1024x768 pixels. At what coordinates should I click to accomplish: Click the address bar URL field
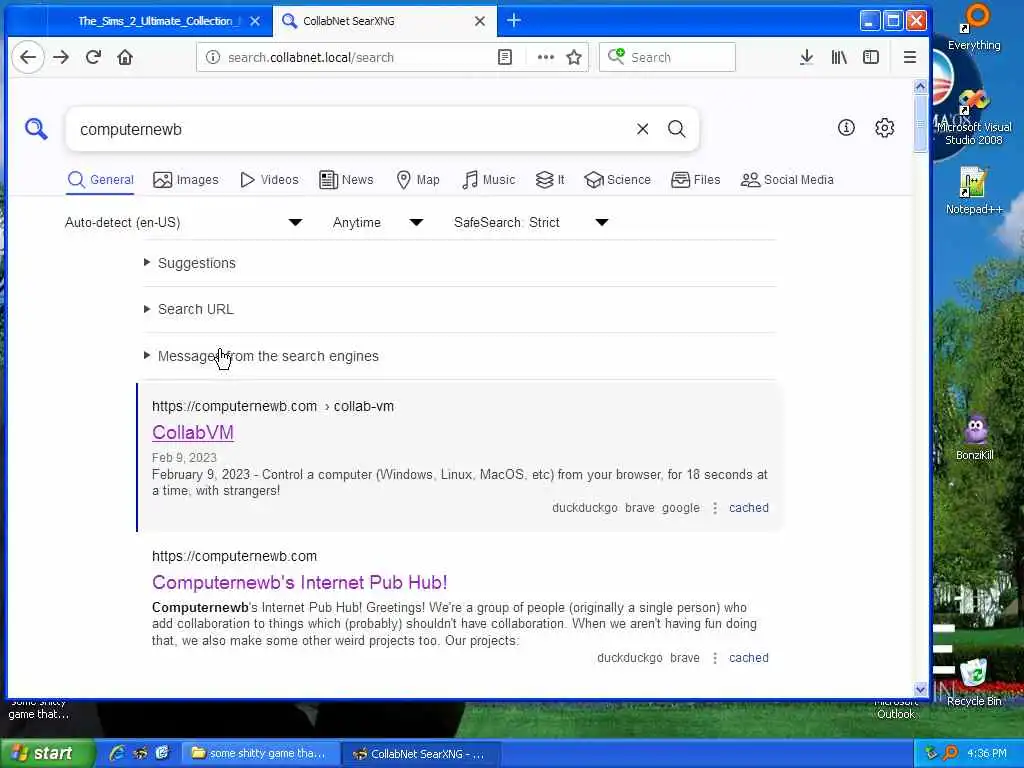click(359, 57)
